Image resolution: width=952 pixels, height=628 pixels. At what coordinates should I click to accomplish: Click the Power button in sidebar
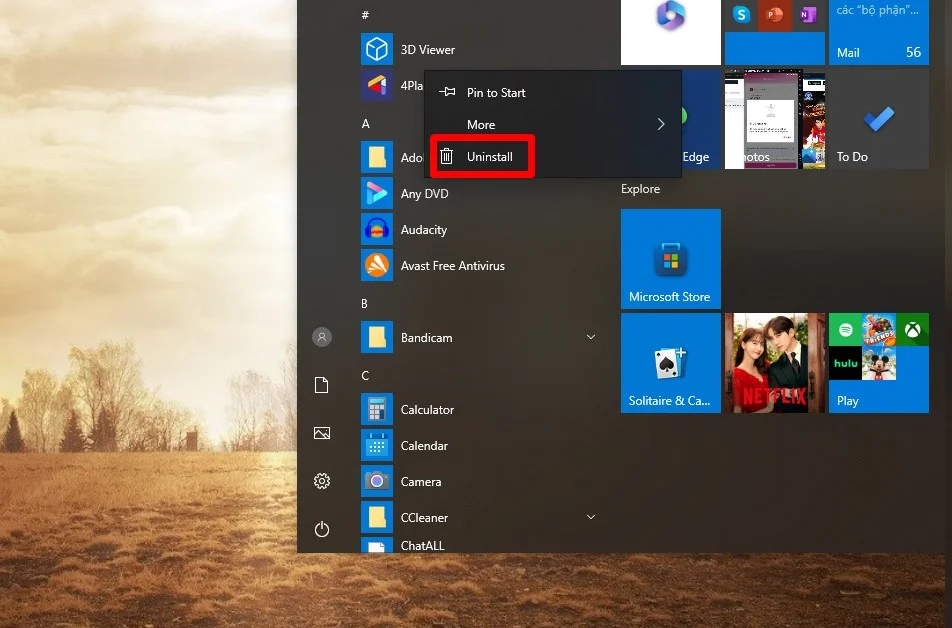point(321,529)
